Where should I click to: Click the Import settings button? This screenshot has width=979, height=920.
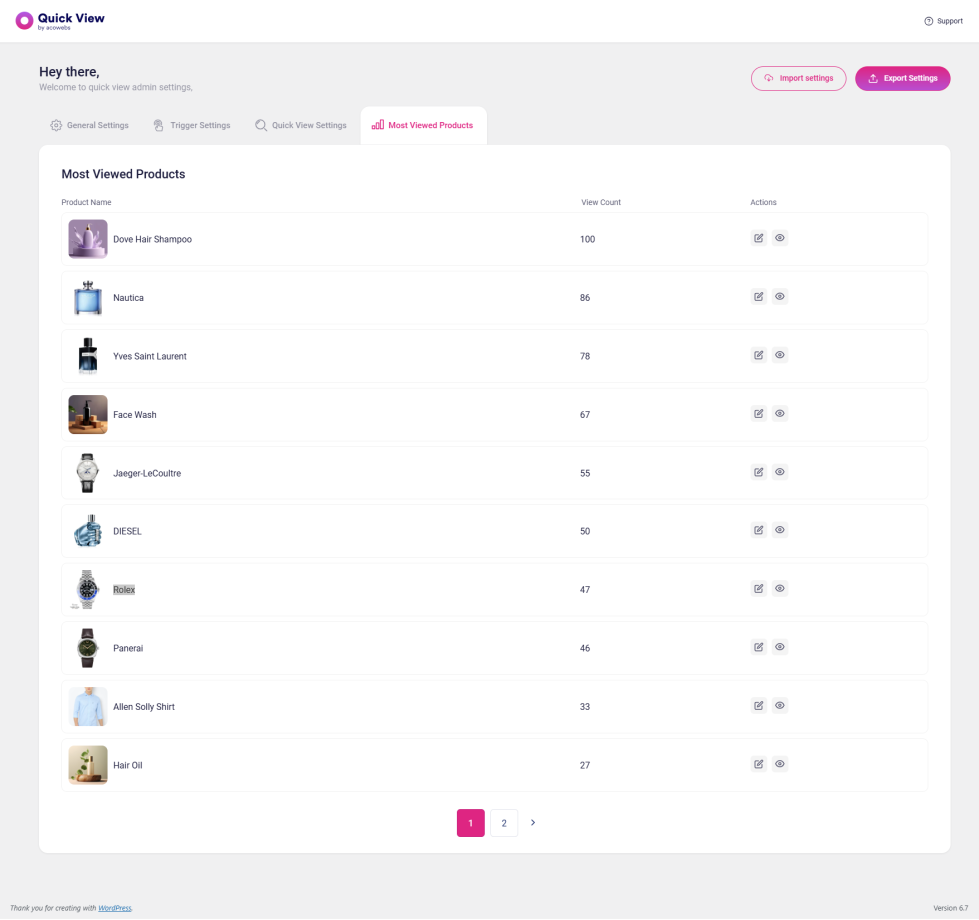tap(799, 79)
